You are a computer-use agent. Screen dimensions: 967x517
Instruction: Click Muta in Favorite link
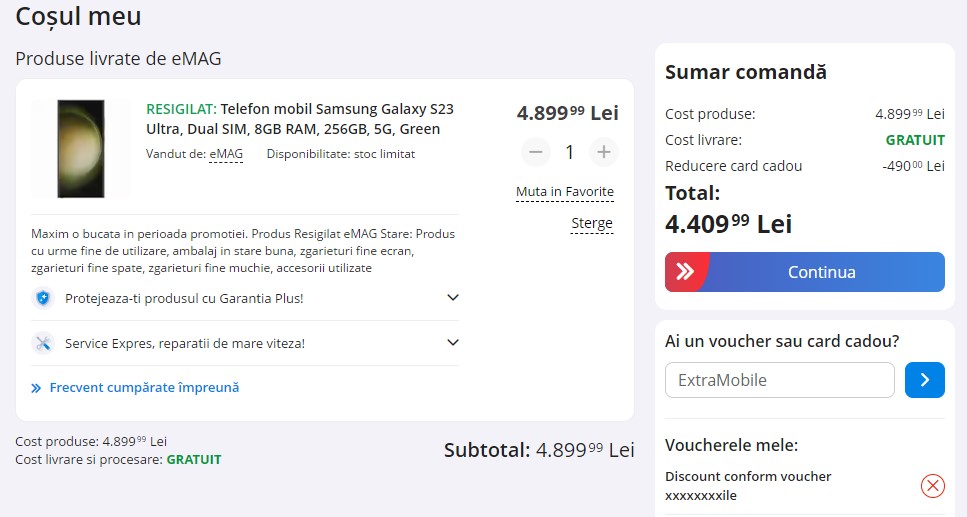tap(565, 192)
